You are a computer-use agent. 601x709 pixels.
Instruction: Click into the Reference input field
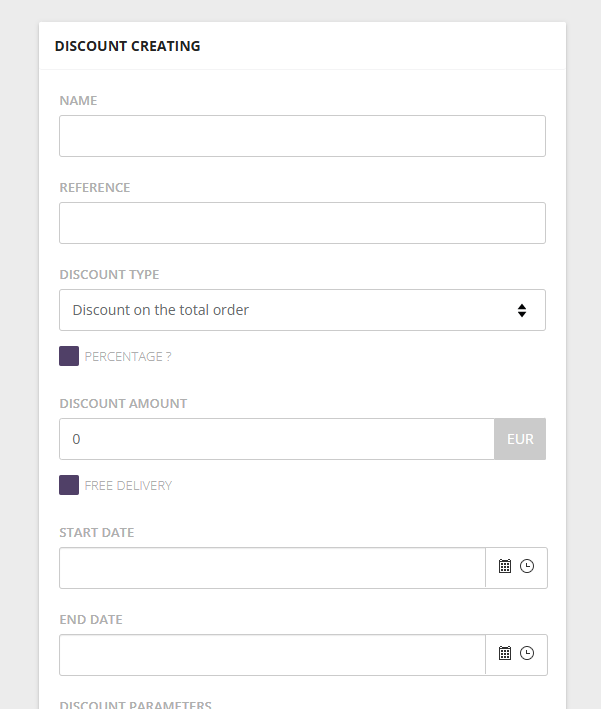[302, 223]
